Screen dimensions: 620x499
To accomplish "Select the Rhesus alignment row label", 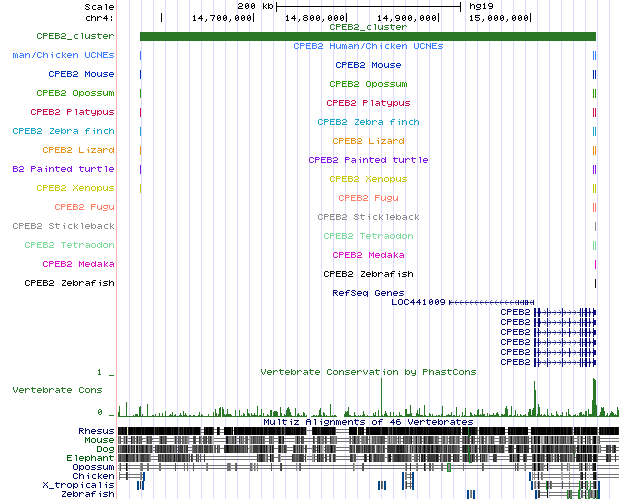I will point(96,430).
